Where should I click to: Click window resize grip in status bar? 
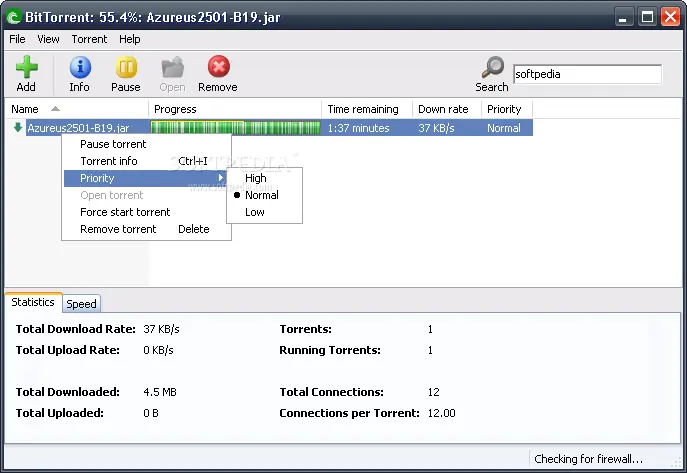(677, 462)
